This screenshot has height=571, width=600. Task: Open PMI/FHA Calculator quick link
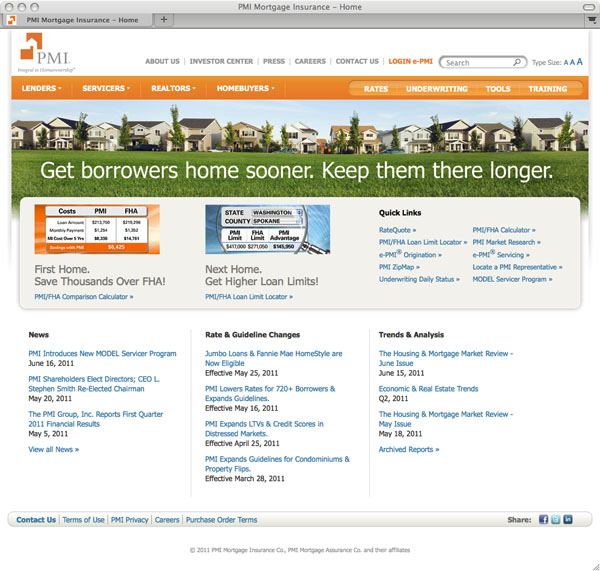(504, 230)
